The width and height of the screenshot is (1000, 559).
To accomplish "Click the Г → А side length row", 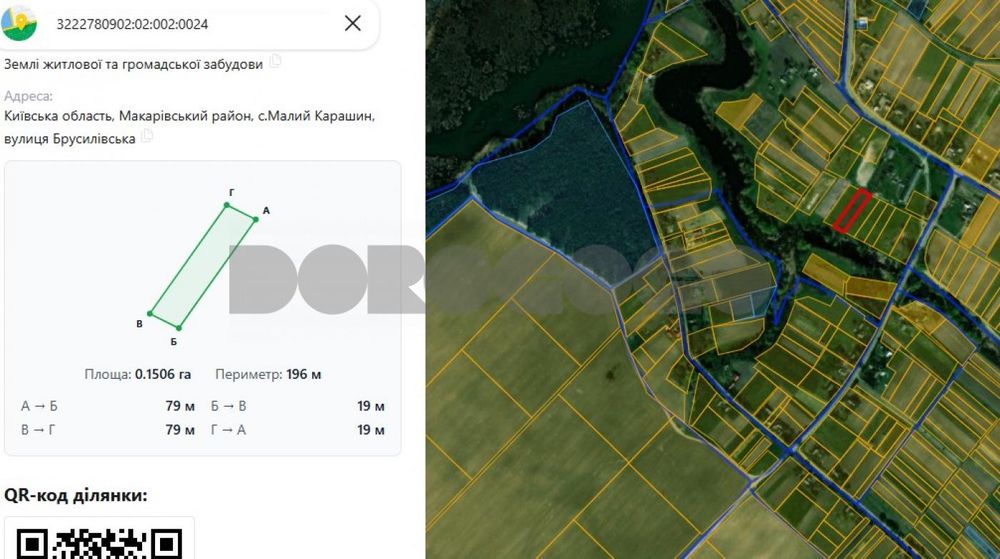I will [x=298, y=430].
